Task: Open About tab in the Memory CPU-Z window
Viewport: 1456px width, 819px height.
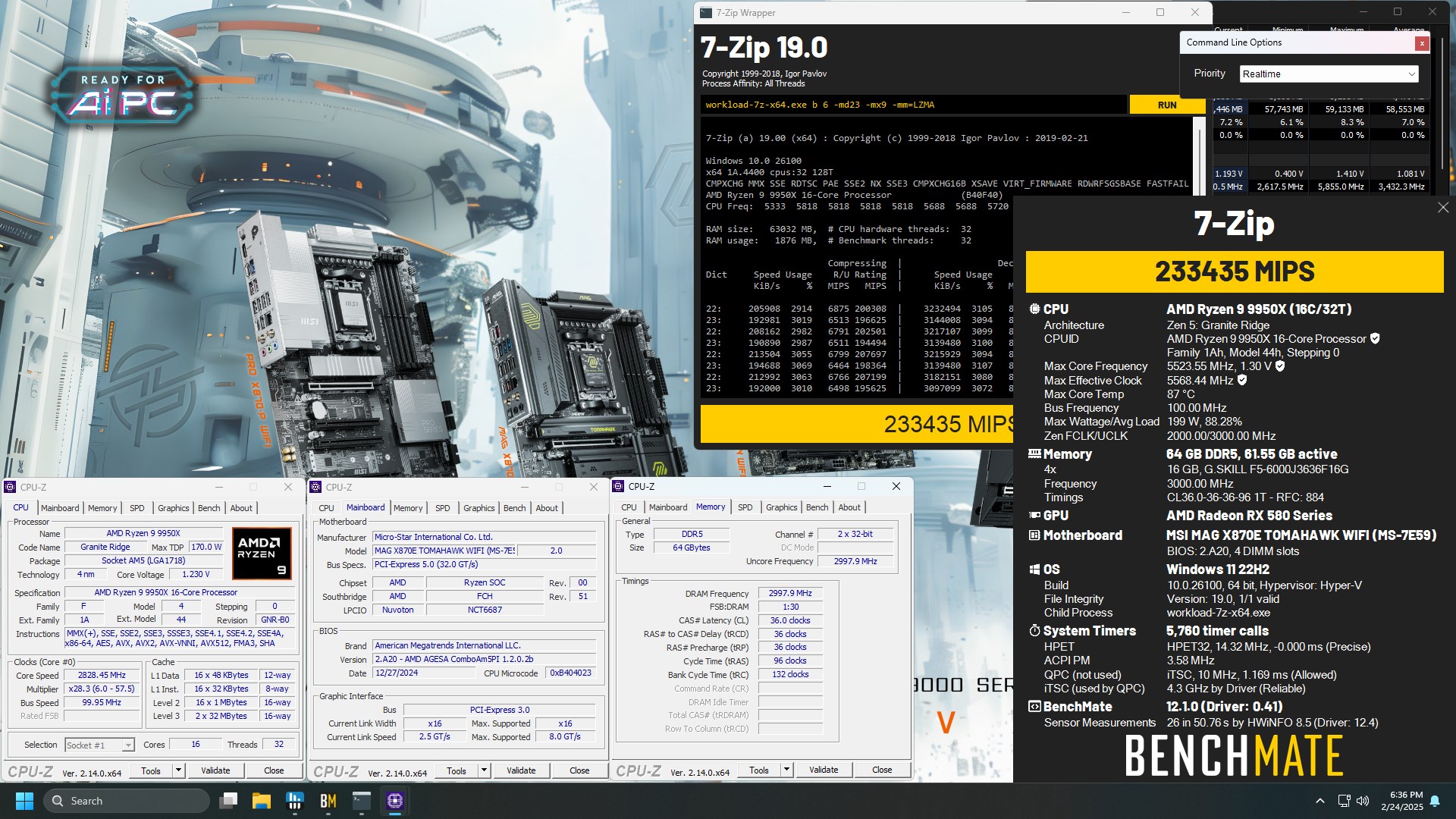Action: click(849, 507)
